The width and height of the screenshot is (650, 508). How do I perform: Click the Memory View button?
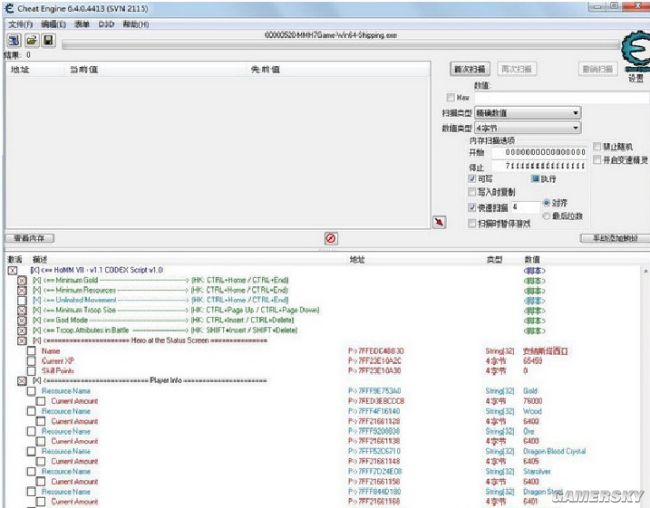pos(29,238)
